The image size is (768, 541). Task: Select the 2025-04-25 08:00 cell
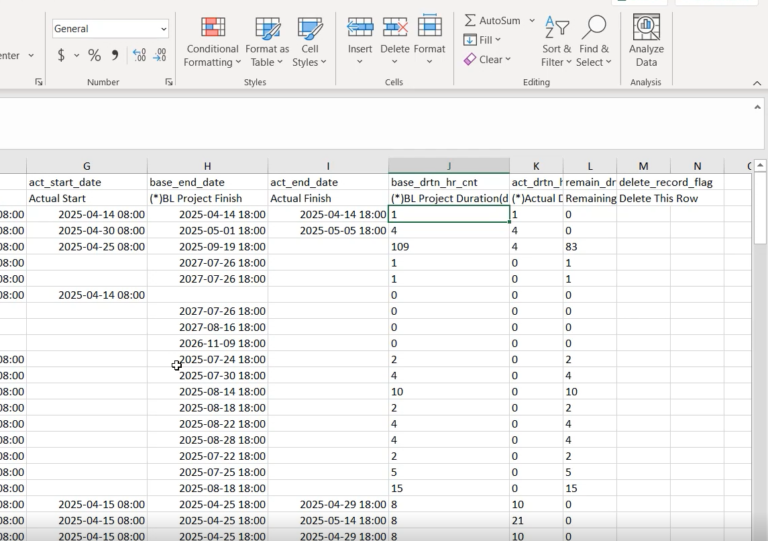87,247
